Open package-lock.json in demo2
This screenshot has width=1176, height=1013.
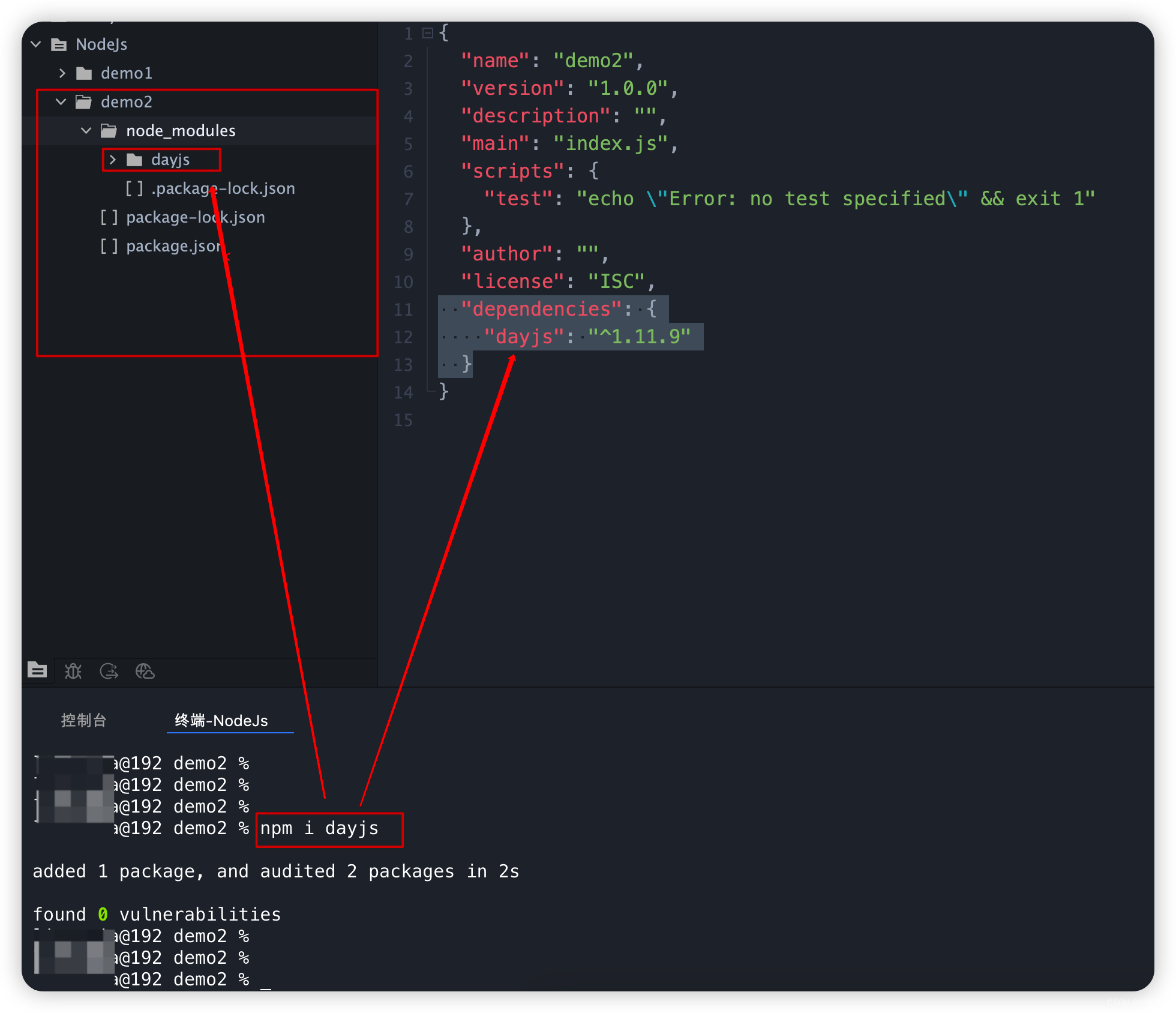click(196, 217)
